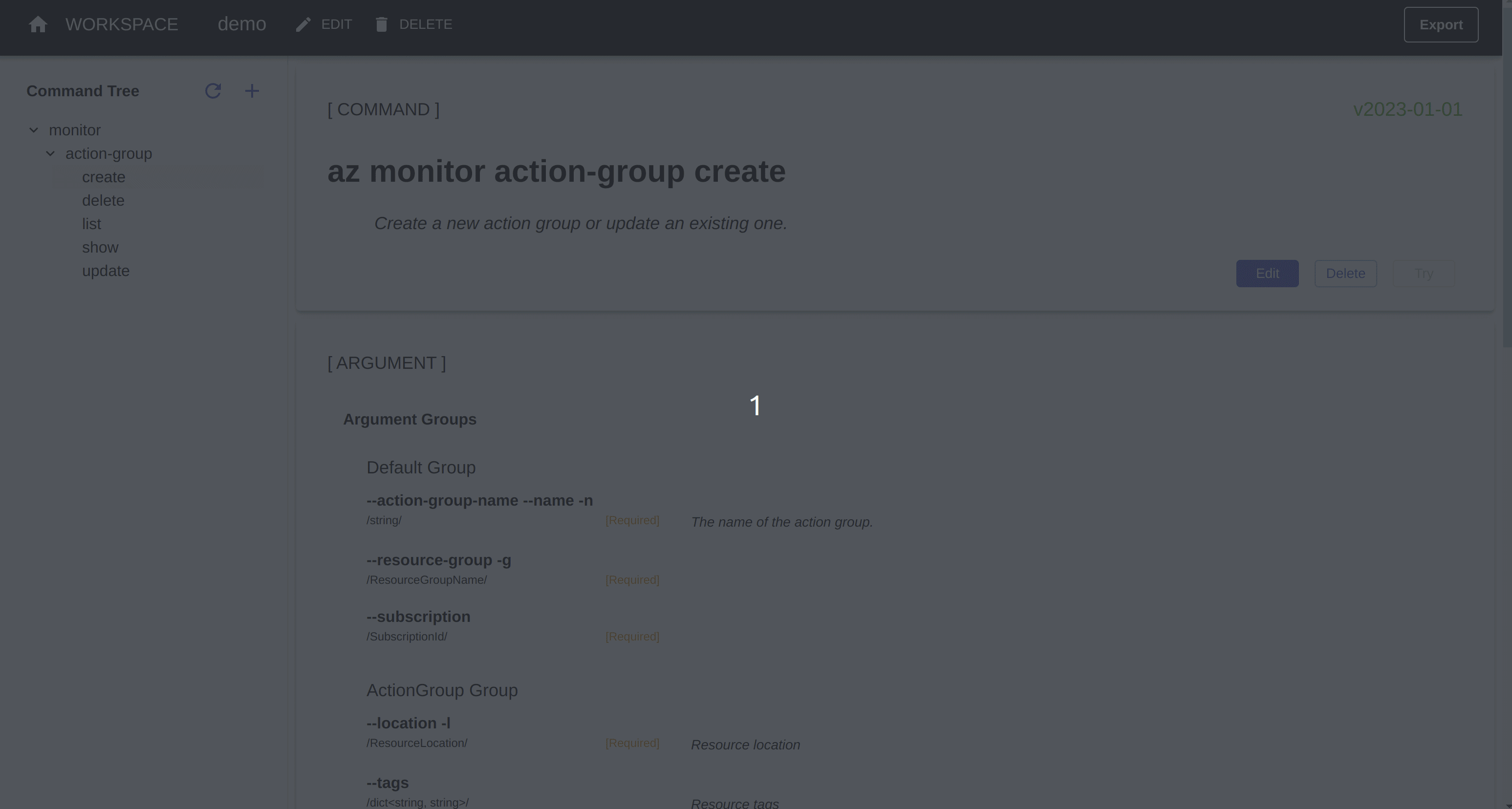Screen dimensions: 1512x809
Task: Select the show command in tree
Action: 100,248
